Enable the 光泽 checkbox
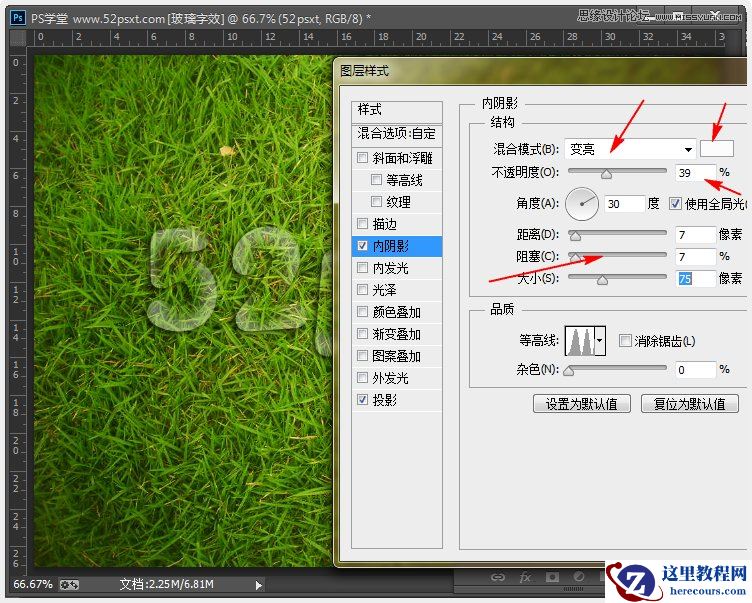The image size is (752, 603). [x=363, y=290]
